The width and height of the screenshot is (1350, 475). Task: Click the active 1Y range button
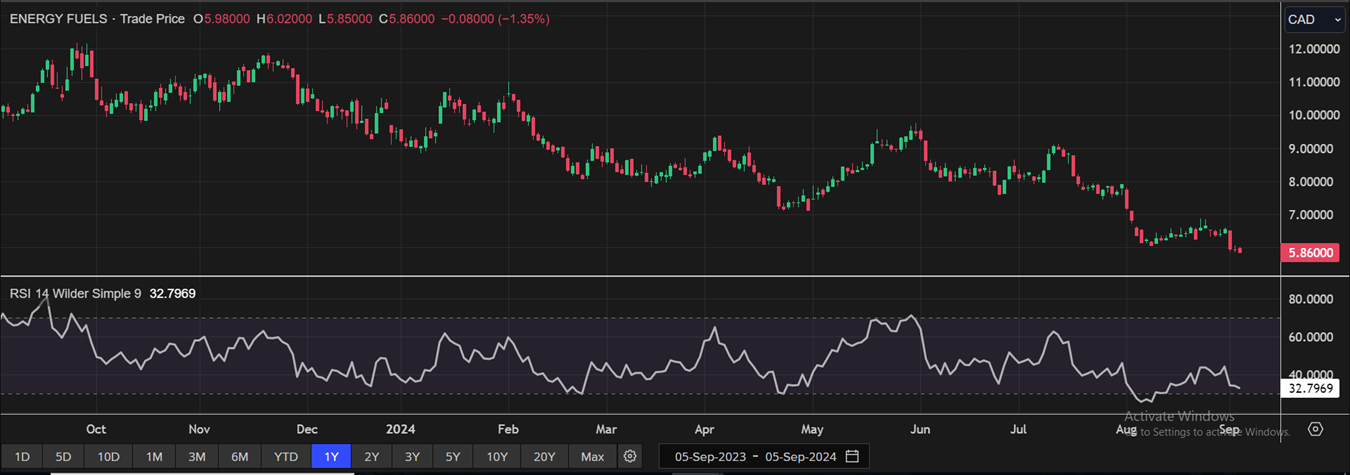click(x=331, y=457)
